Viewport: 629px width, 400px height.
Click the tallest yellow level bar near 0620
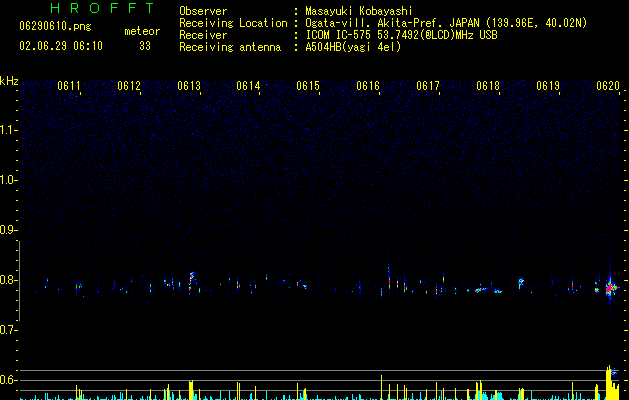tap(609, 382)
